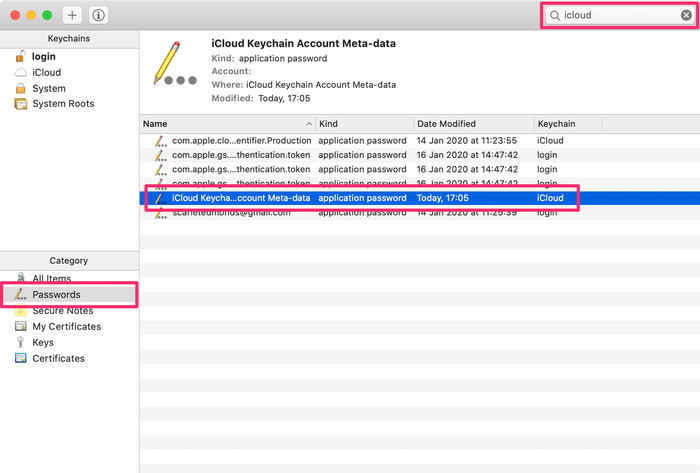Click the key icon beside Keys

point(20,342)
